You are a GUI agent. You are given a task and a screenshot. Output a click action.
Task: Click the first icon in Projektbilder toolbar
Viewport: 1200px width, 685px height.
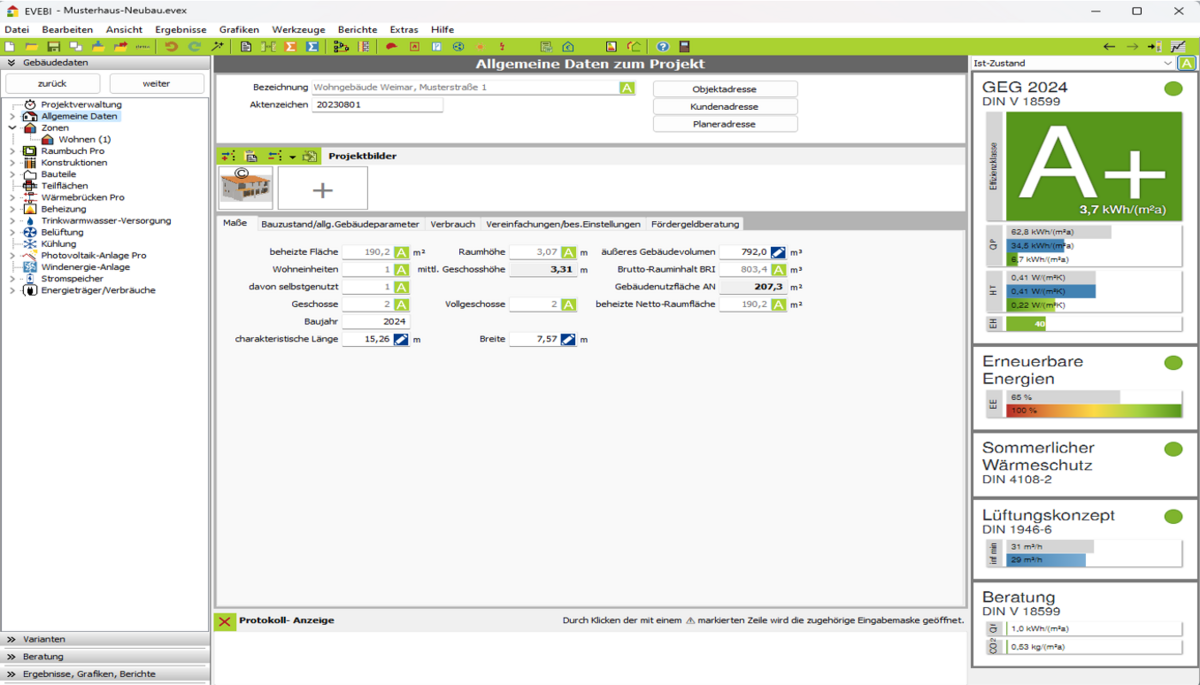tap(228, 156)
